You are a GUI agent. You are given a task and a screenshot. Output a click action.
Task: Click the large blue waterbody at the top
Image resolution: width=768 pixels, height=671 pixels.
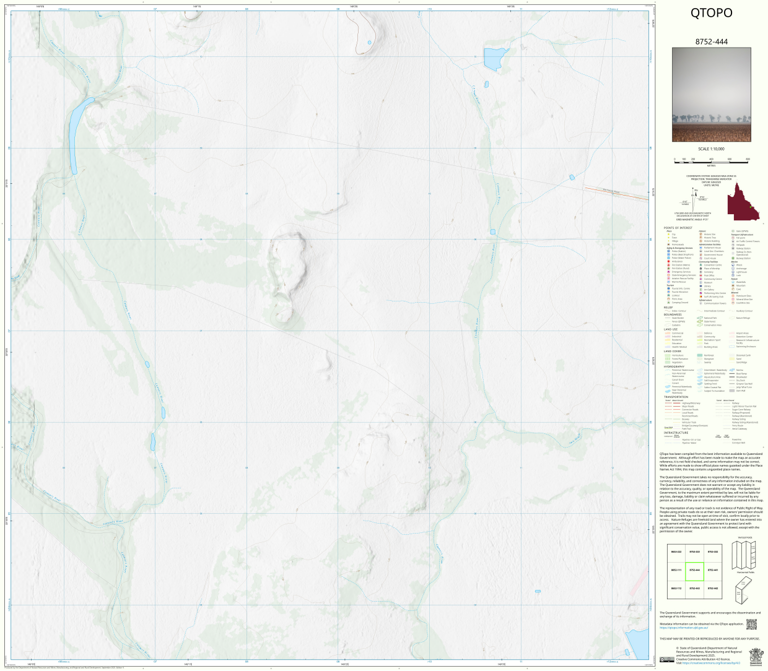pyautogui.click(x=495, y=59)
